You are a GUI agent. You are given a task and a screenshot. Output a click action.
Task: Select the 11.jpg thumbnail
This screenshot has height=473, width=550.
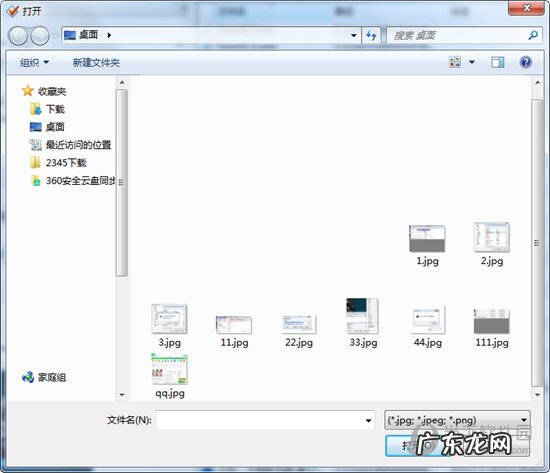[x=234, y=325]
